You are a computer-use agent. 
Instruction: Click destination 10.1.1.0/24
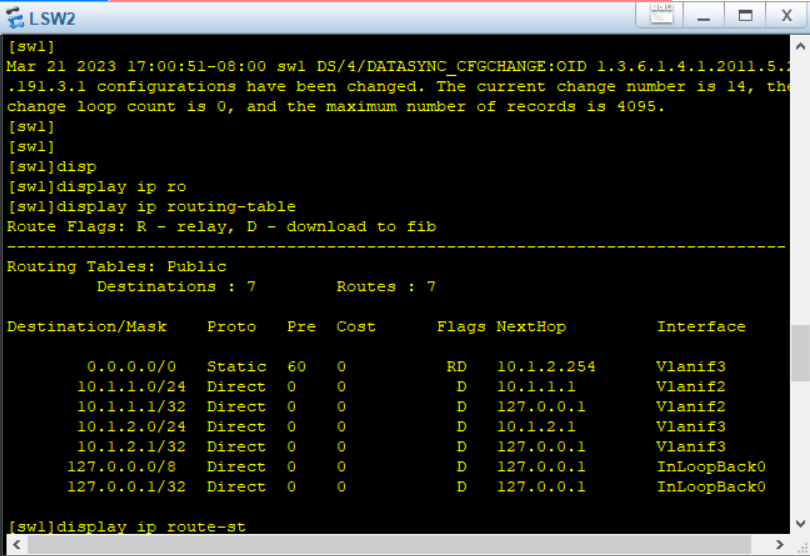click(x=131, y=387)
